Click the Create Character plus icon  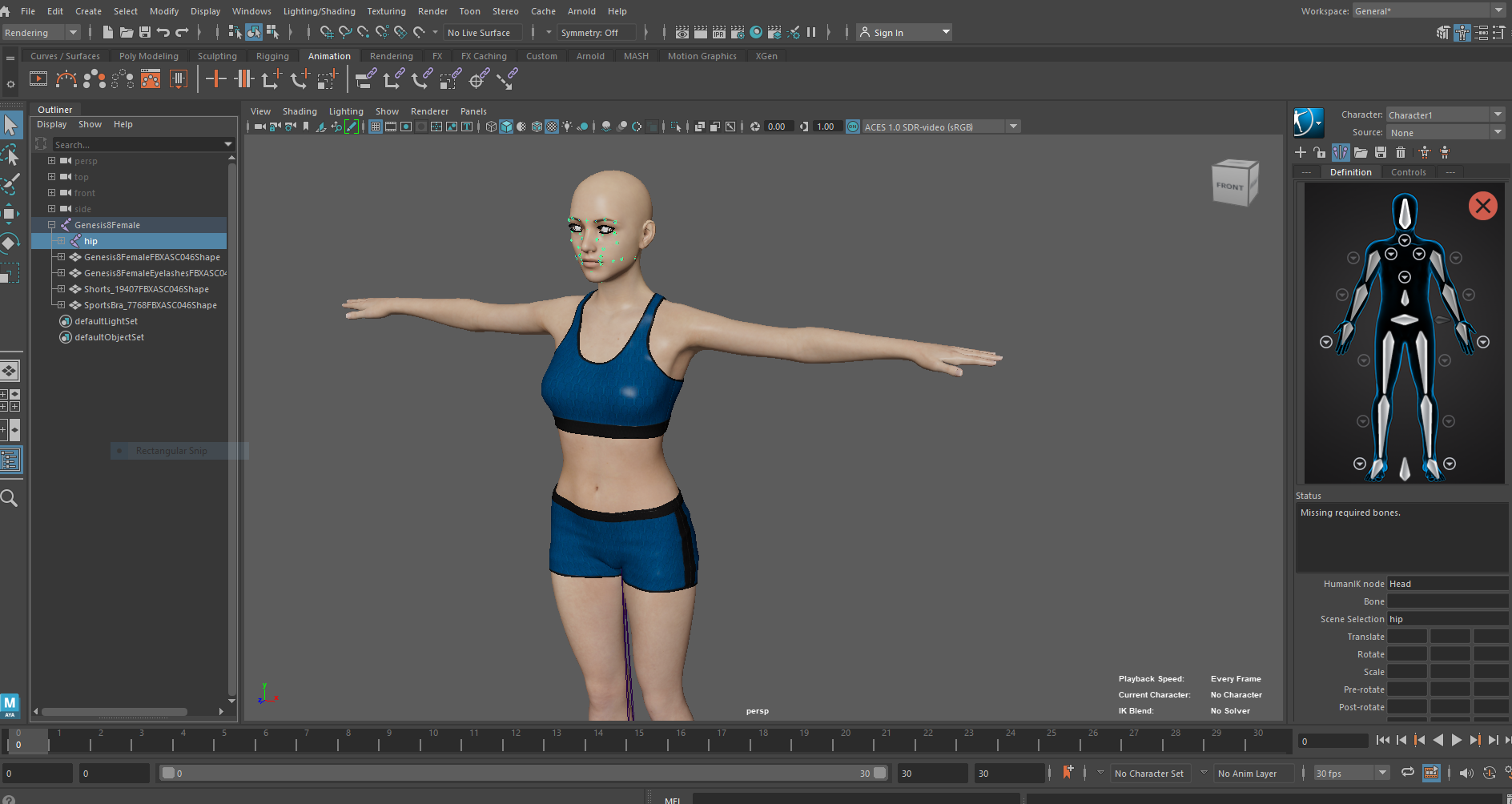tap(1300, 152)
